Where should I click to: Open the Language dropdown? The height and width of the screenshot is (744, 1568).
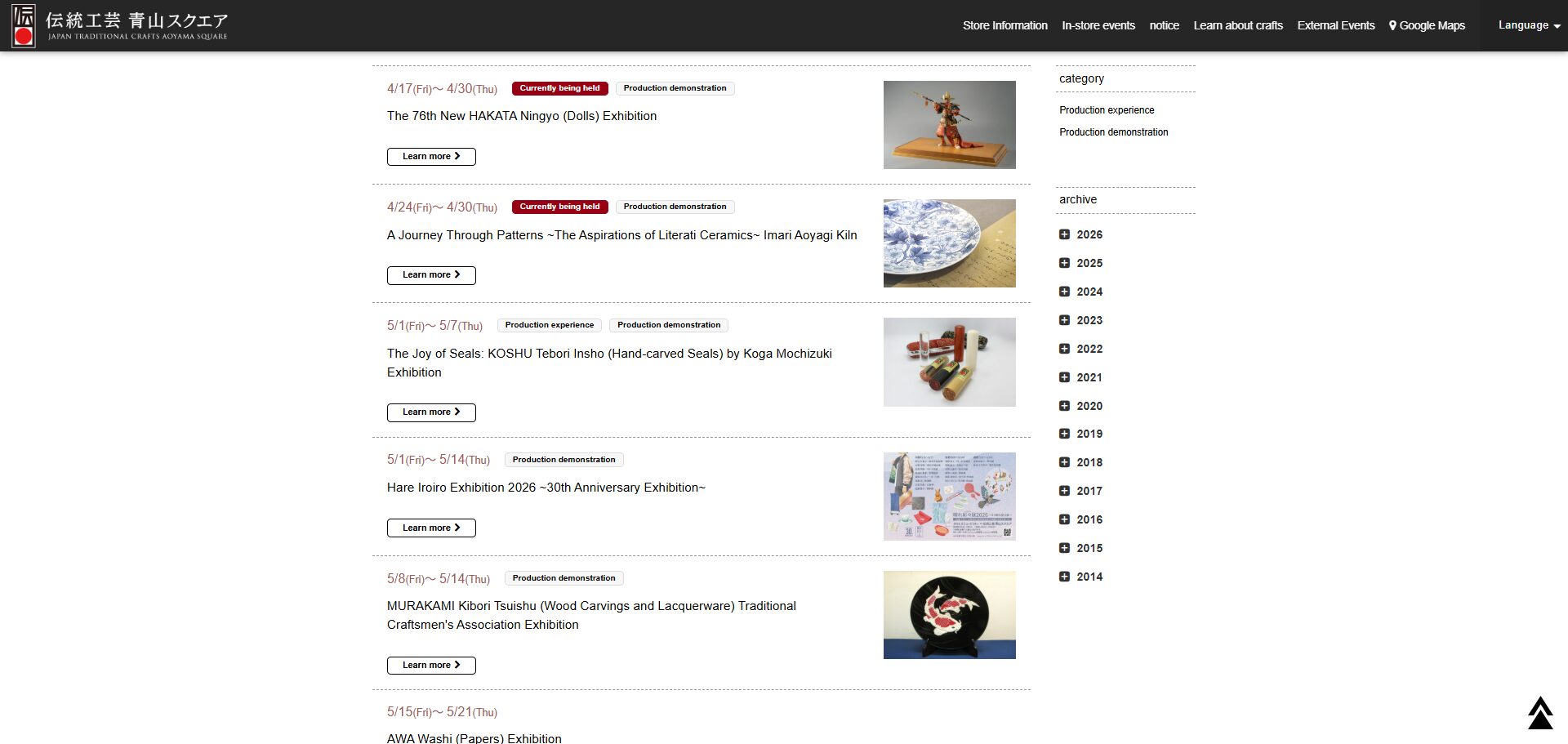(1528, 25)
